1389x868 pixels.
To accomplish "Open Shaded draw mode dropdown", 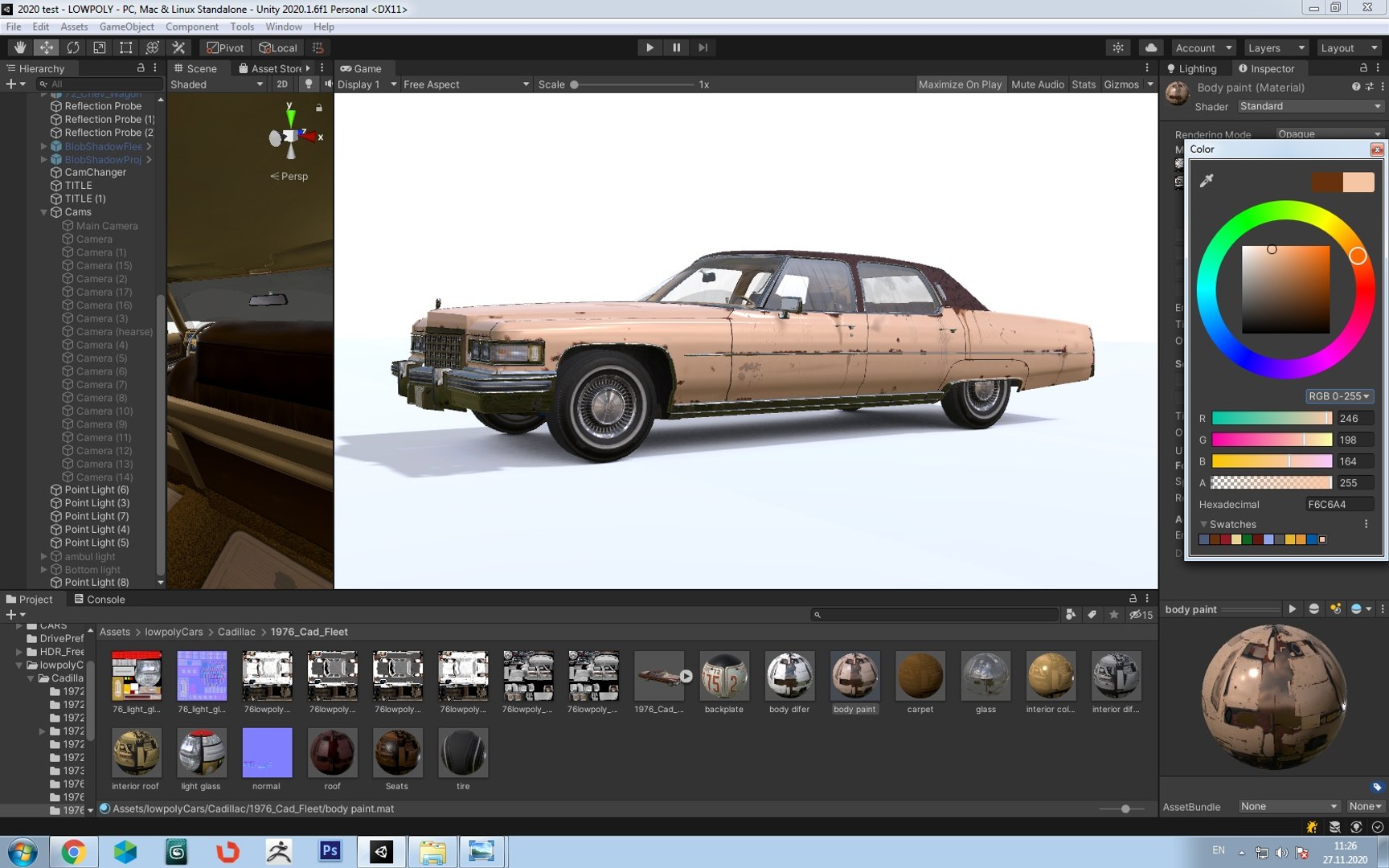I will click(x=216, y=84).
